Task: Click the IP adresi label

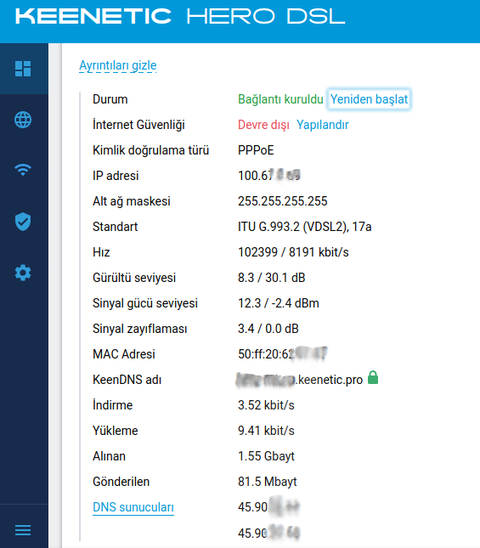Action: (115, 176)
